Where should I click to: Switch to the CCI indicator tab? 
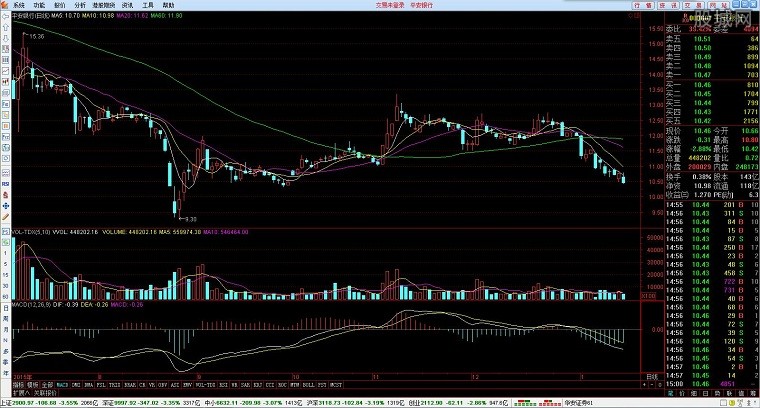point(269,385)
